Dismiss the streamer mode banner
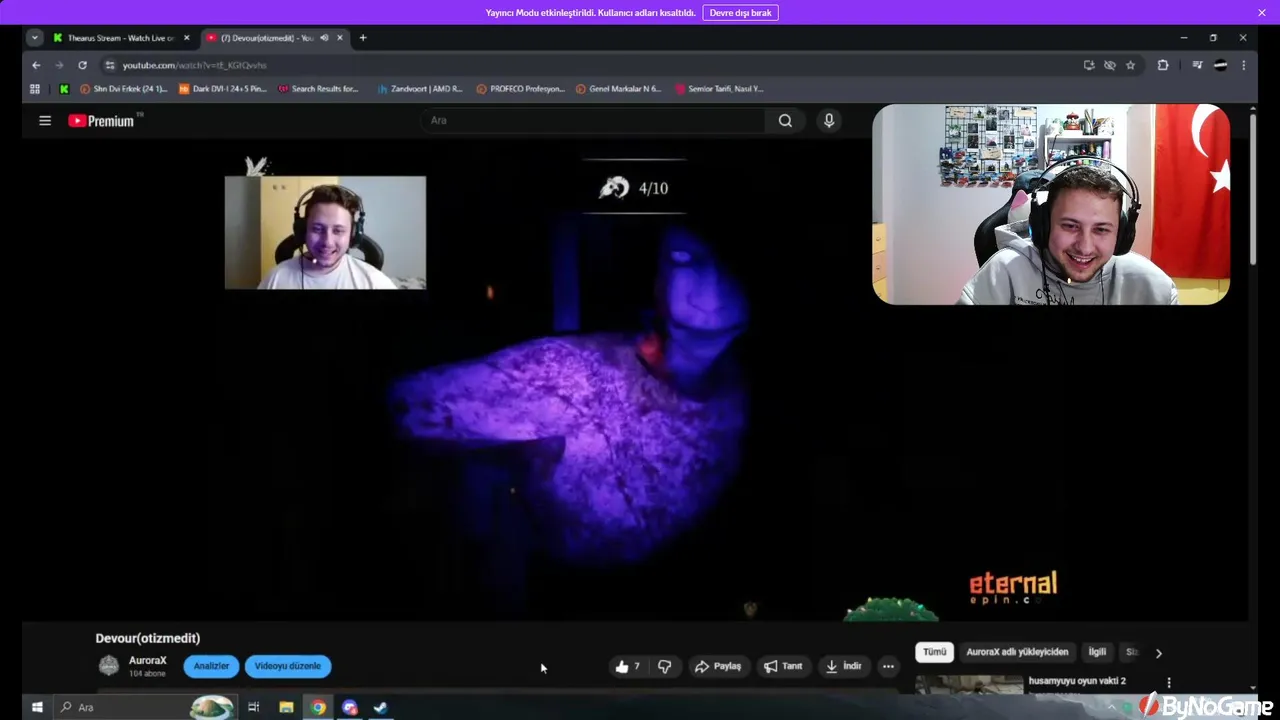This screenshot has width=1280, height=720. (1261, 13)
